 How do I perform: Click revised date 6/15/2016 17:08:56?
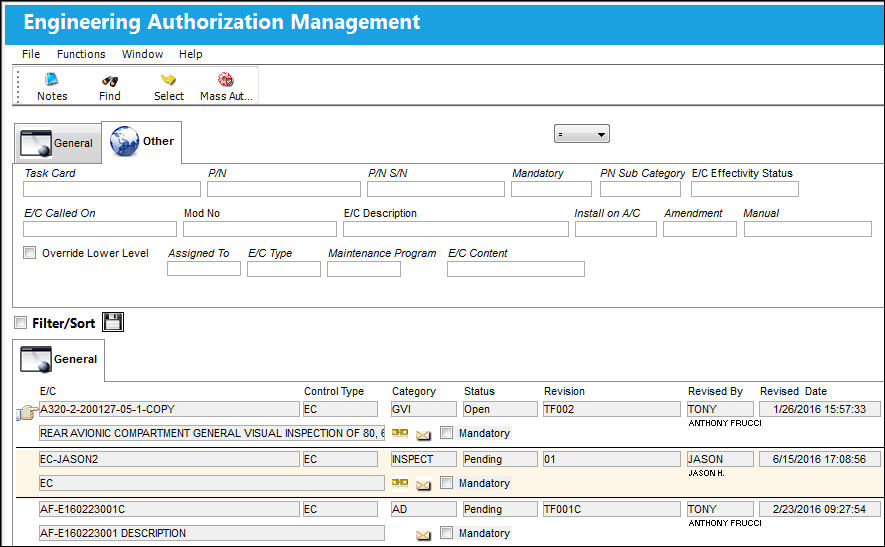(x=820, y=459)
